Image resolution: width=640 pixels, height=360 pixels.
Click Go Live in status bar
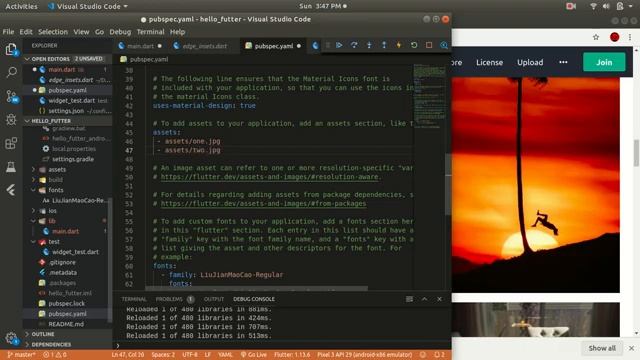pos(253,355)
